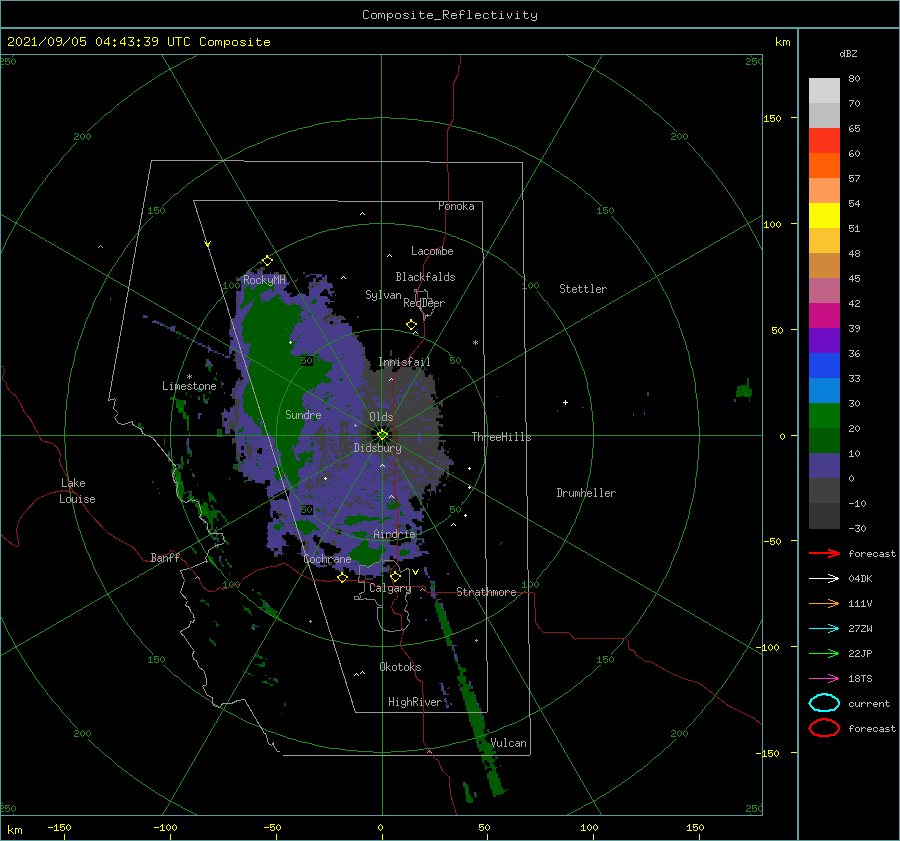The height and width of the screenshot is (841, 900).
Task: Click yellow diamond marker below RedDeer
Action: [x=412, y=325]
